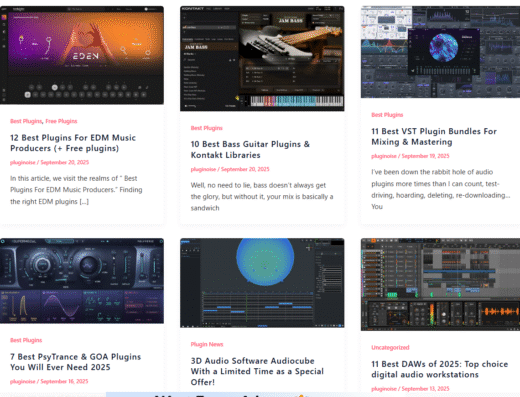The height and width of the screenshot is (397, 520).
Task: Open '10 Best Bass Guitar Plugins & Kontakt Libraries'
Action: (250, 150)
